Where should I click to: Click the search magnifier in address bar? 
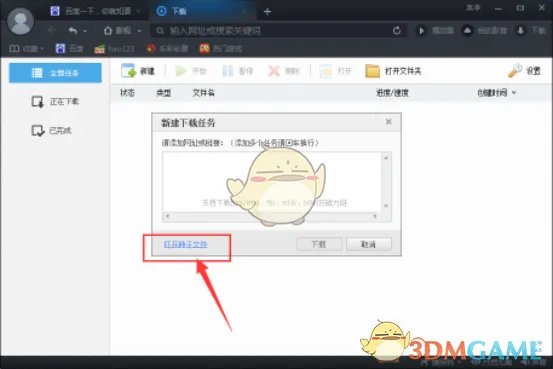pyautogui.click(x=160, y=31)
